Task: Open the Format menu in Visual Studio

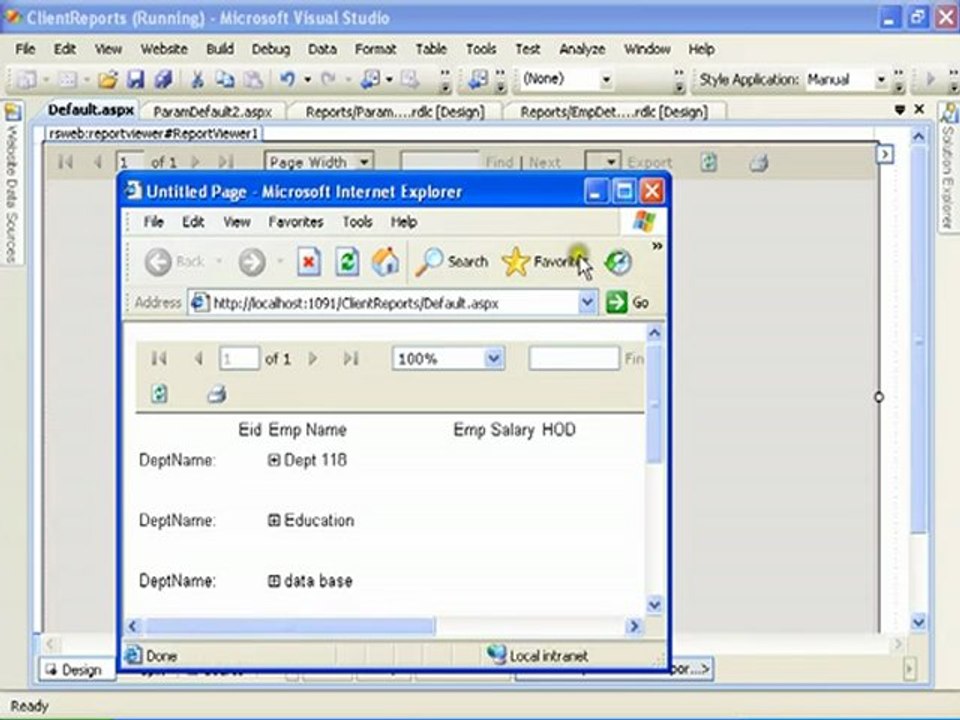Action: coord(375,49)
